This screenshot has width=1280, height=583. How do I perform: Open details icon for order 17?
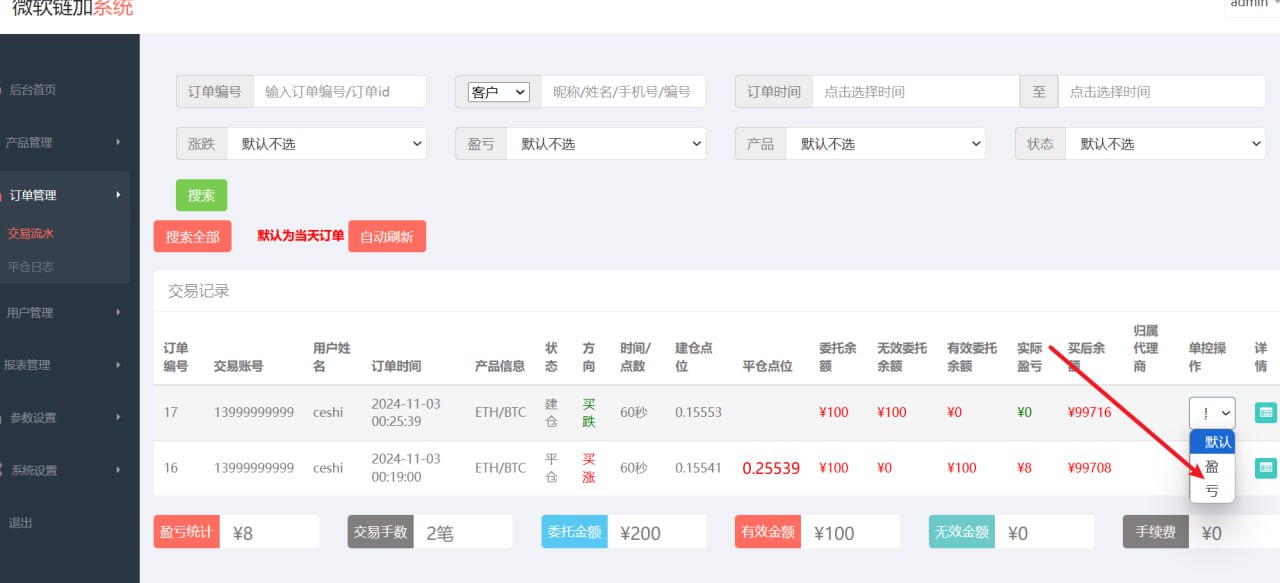tap(1265, 412)
